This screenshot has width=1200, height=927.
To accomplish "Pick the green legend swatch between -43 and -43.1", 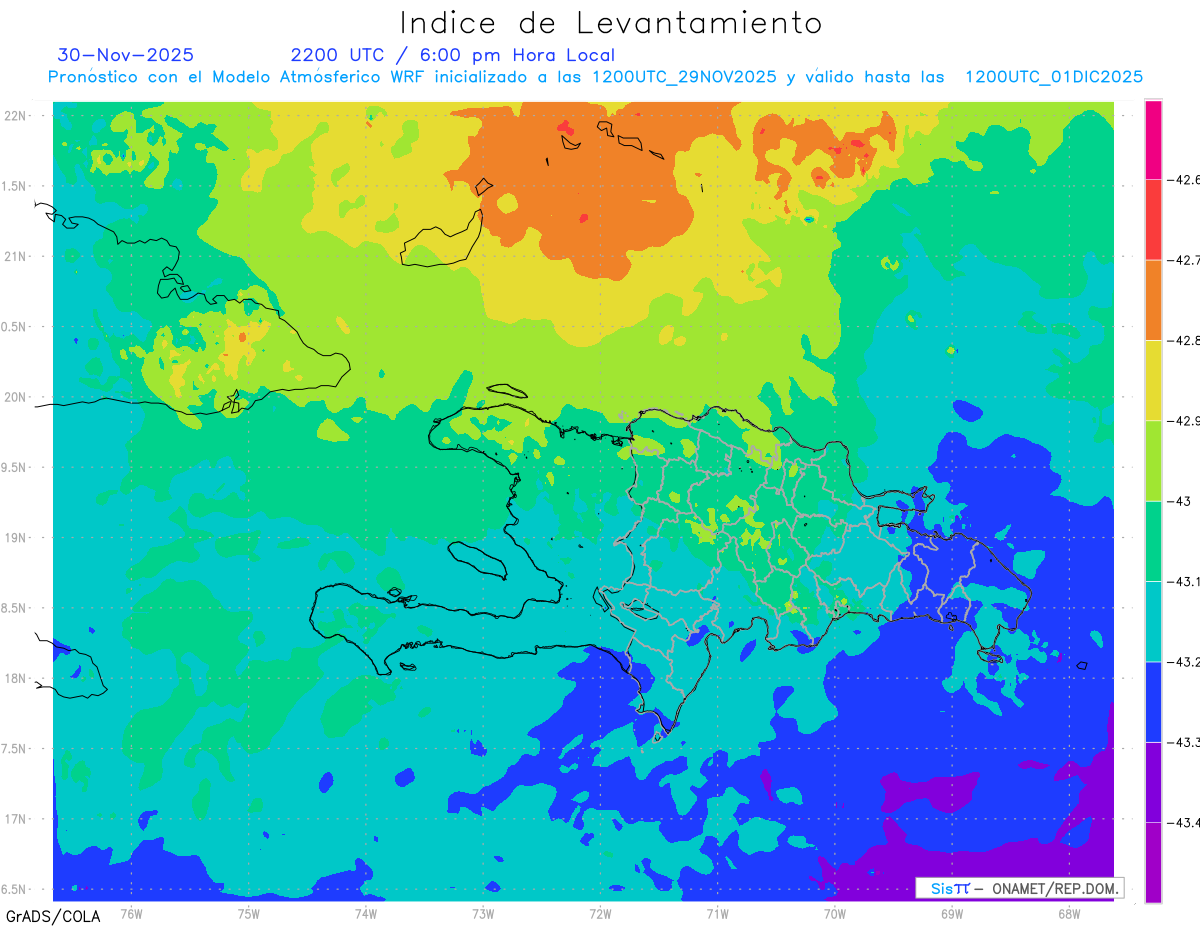I will pyautogui.click(x=1153, y=541).
